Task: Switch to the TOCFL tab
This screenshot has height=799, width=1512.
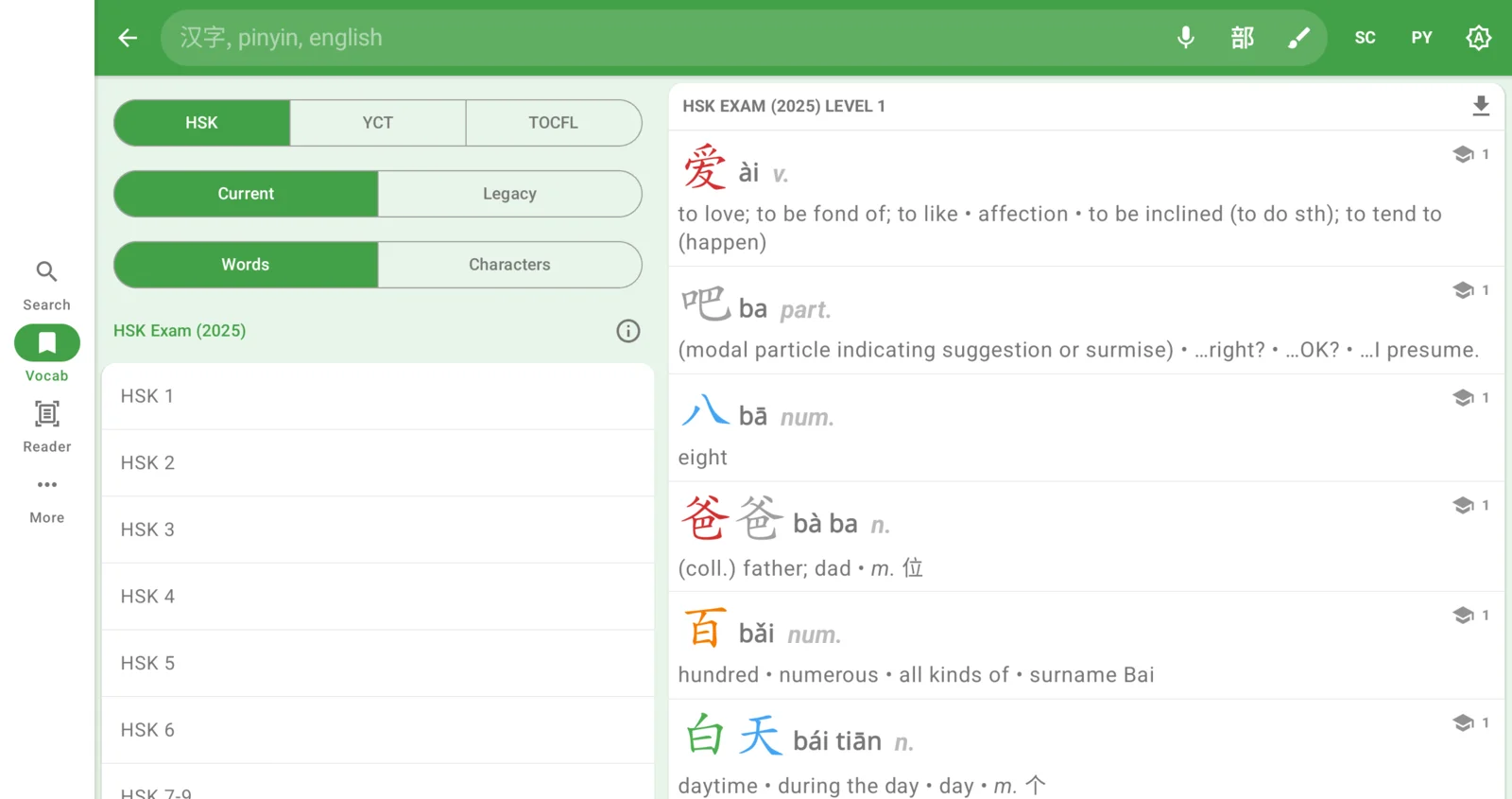Action: [554, 123]
